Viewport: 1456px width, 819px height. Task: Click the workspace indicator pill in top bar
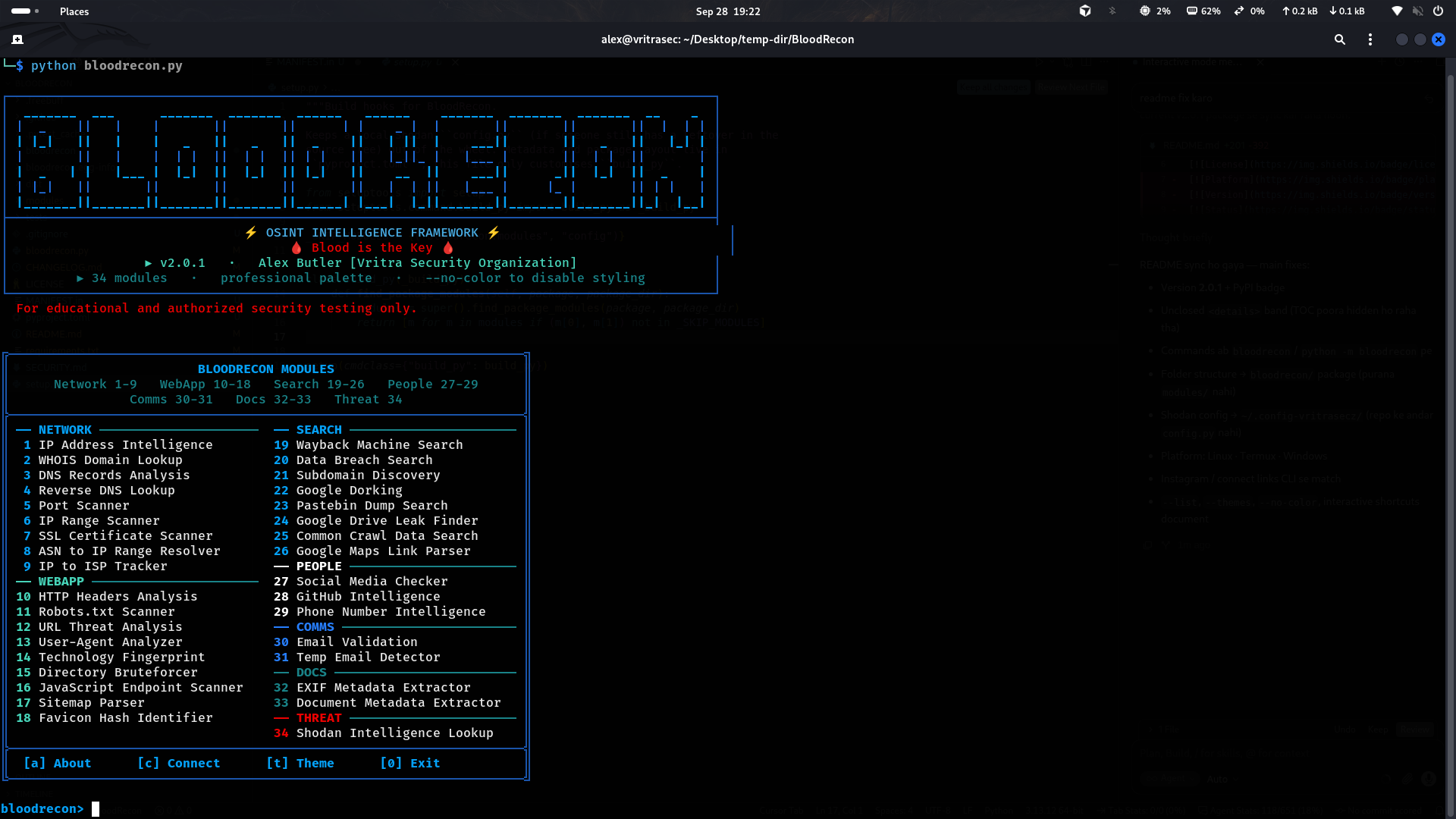[x=21, y=11]
